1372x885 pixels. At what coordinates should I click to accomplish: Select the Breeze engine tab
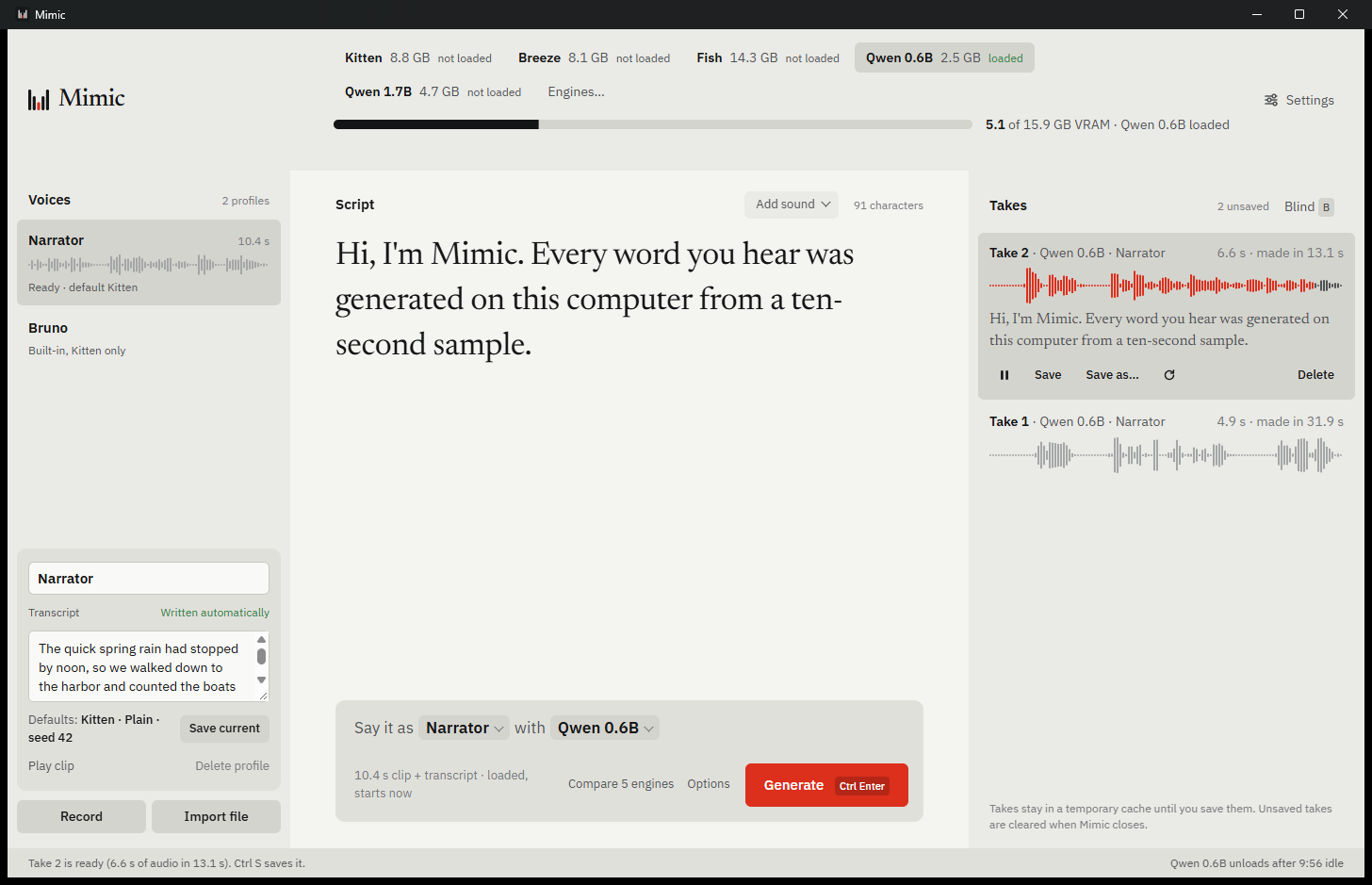pos(594,57)
